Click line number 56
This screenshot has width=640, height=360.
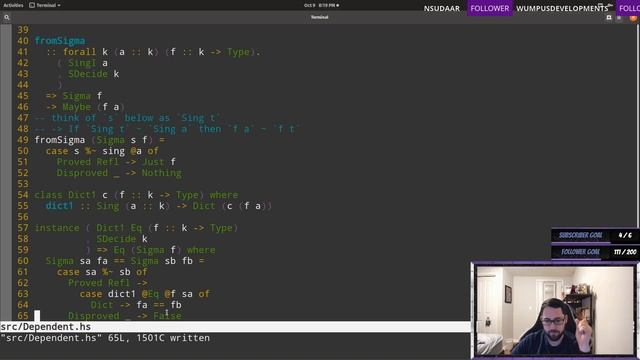point(23,217)
